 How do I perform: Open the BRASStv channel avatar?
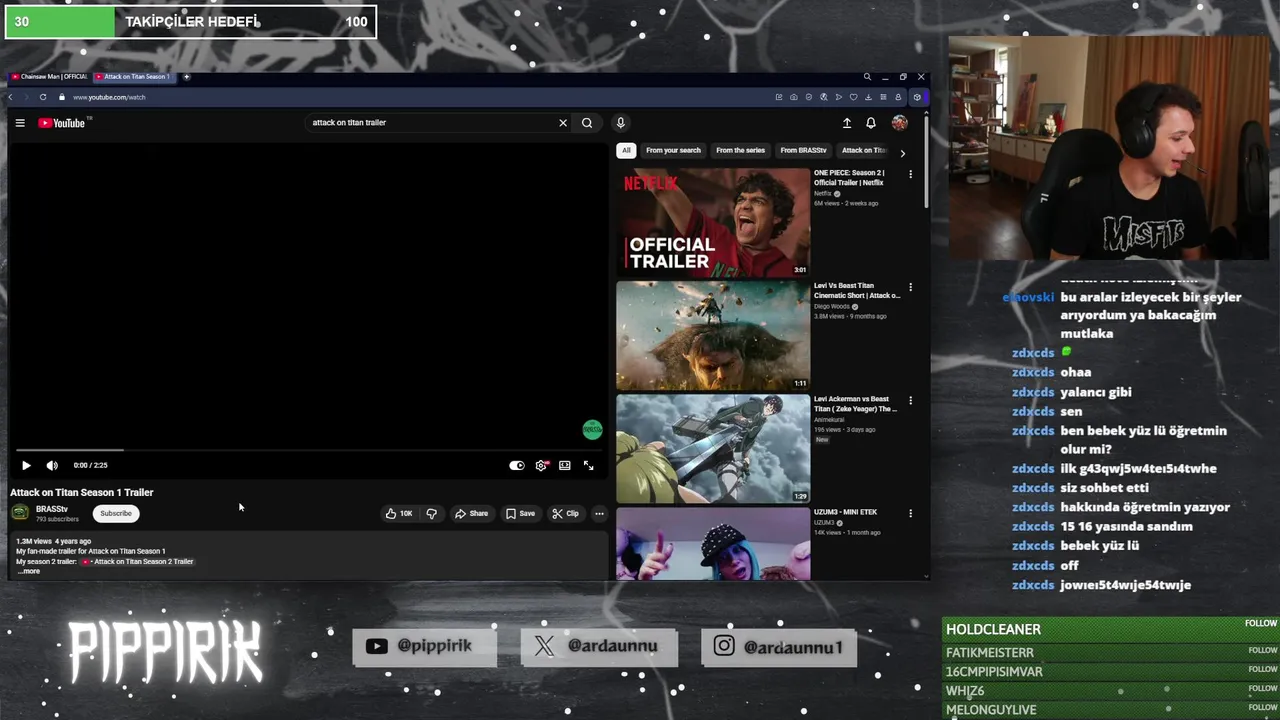20,513
